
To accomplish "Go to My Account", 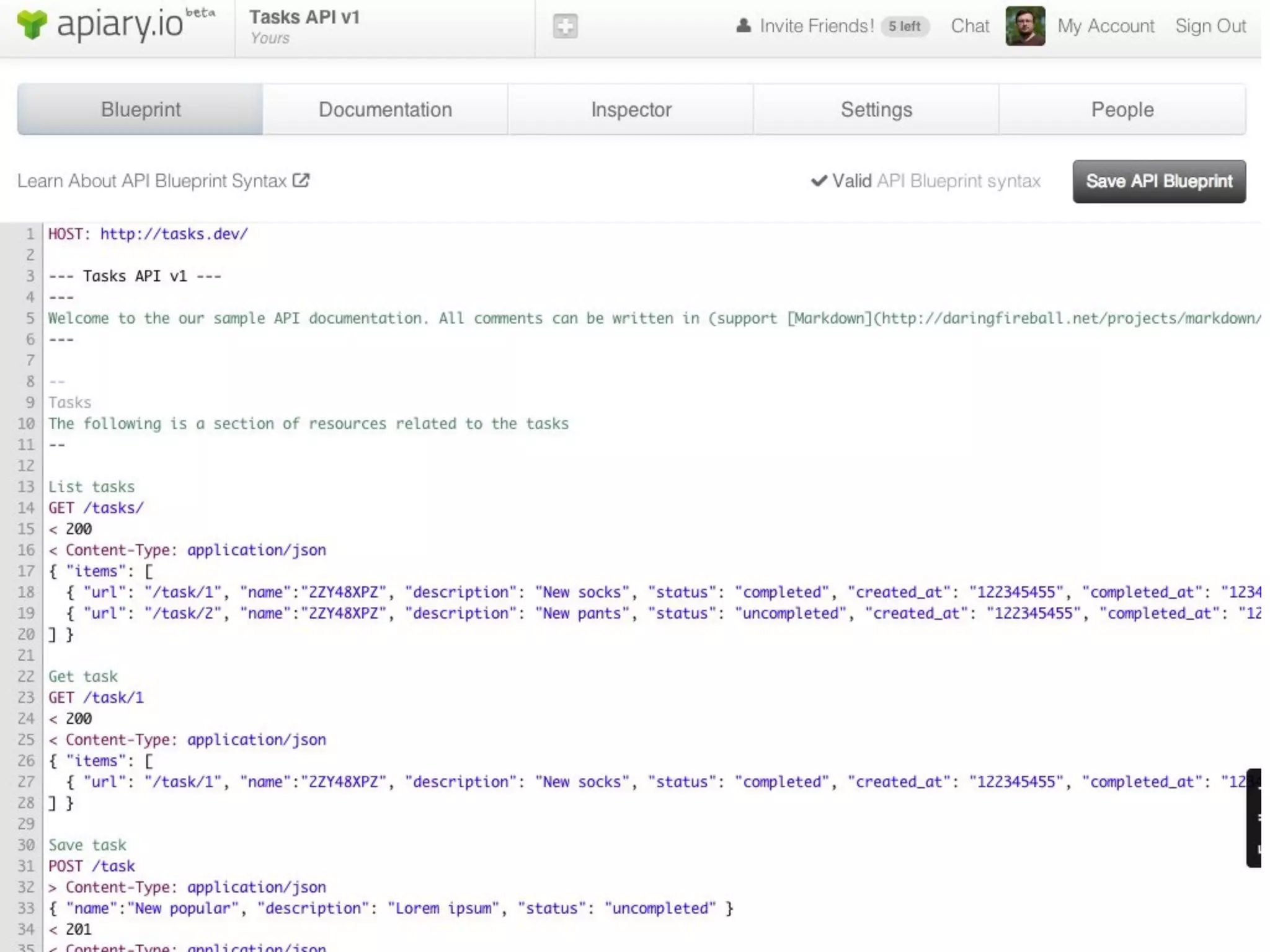I will pyautogui.click(x=1105, y=26).
